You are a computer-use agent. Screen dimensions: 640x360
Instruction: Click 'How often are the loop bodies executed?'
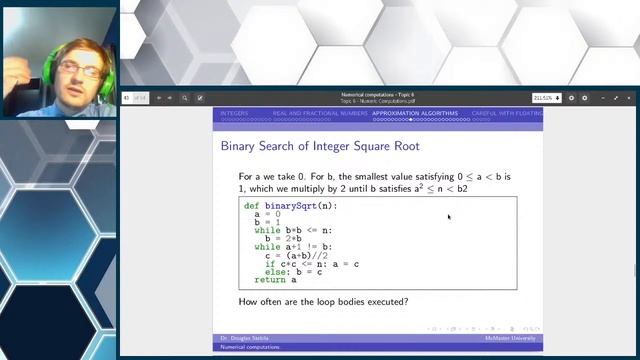pos(323,302)
